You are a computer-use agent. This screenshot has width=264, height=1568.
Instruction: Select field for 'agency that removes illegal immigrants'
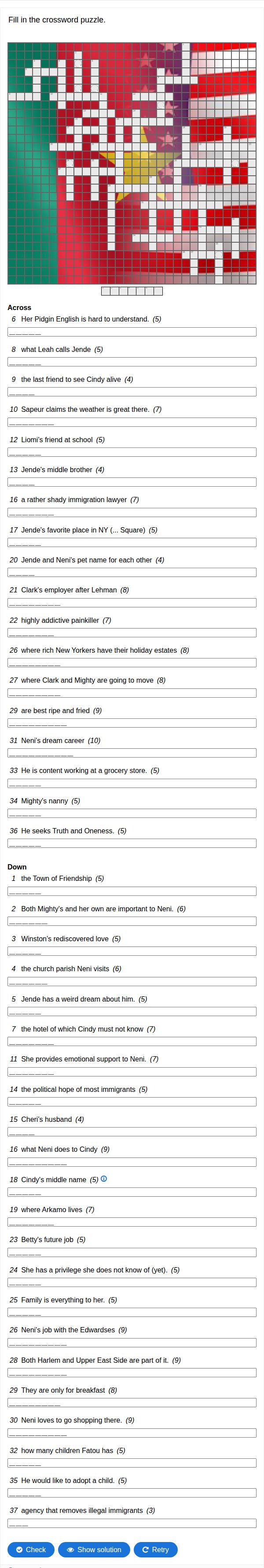[x=132, y=1523]
